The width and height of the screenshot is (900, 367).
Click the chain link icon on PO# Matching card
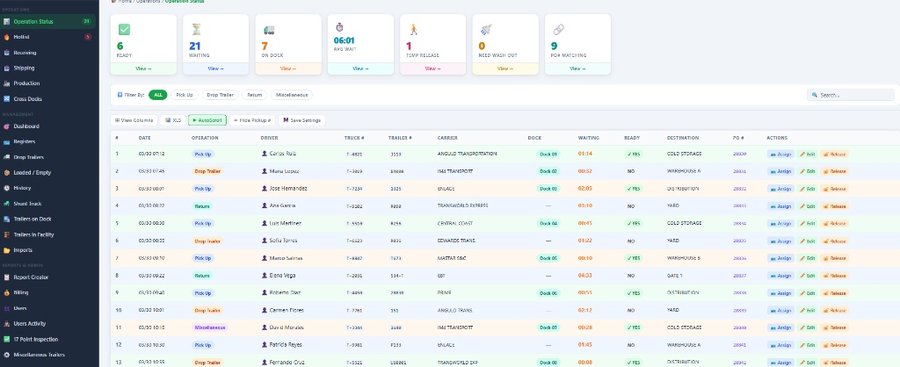(558, 29)
